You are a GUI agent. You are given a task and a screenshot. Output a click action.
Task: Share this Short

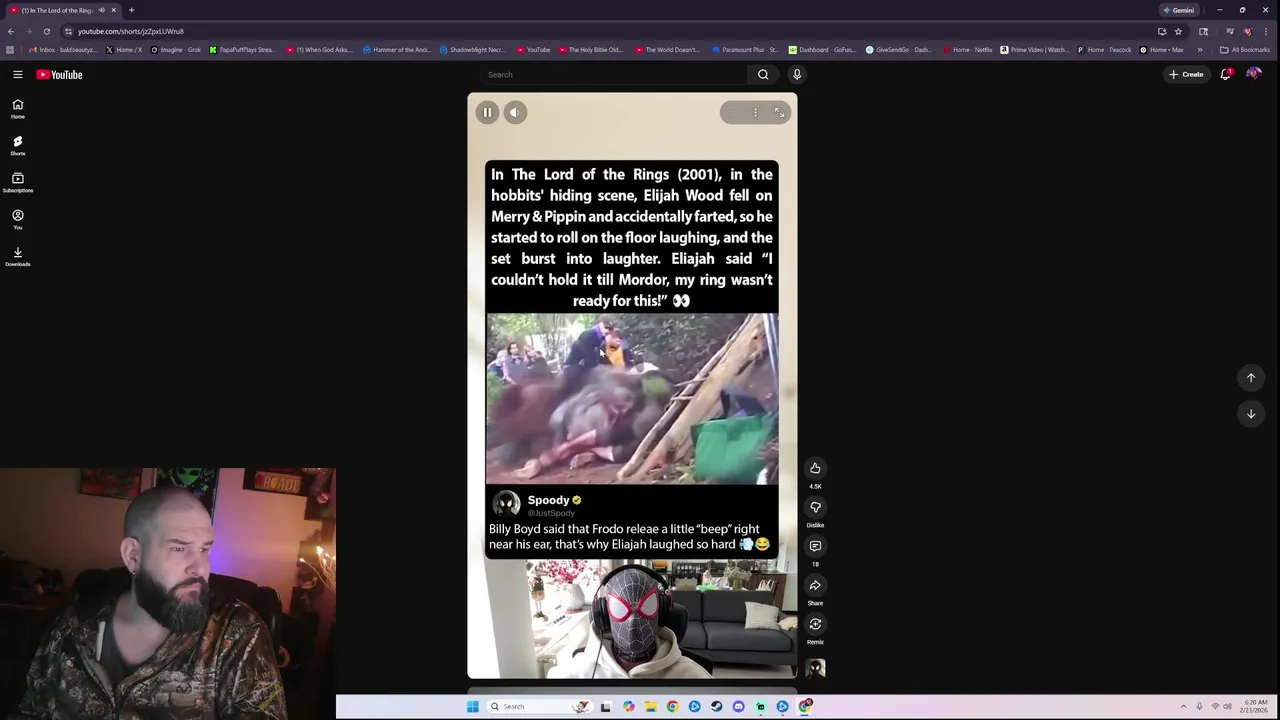(815, 585)
